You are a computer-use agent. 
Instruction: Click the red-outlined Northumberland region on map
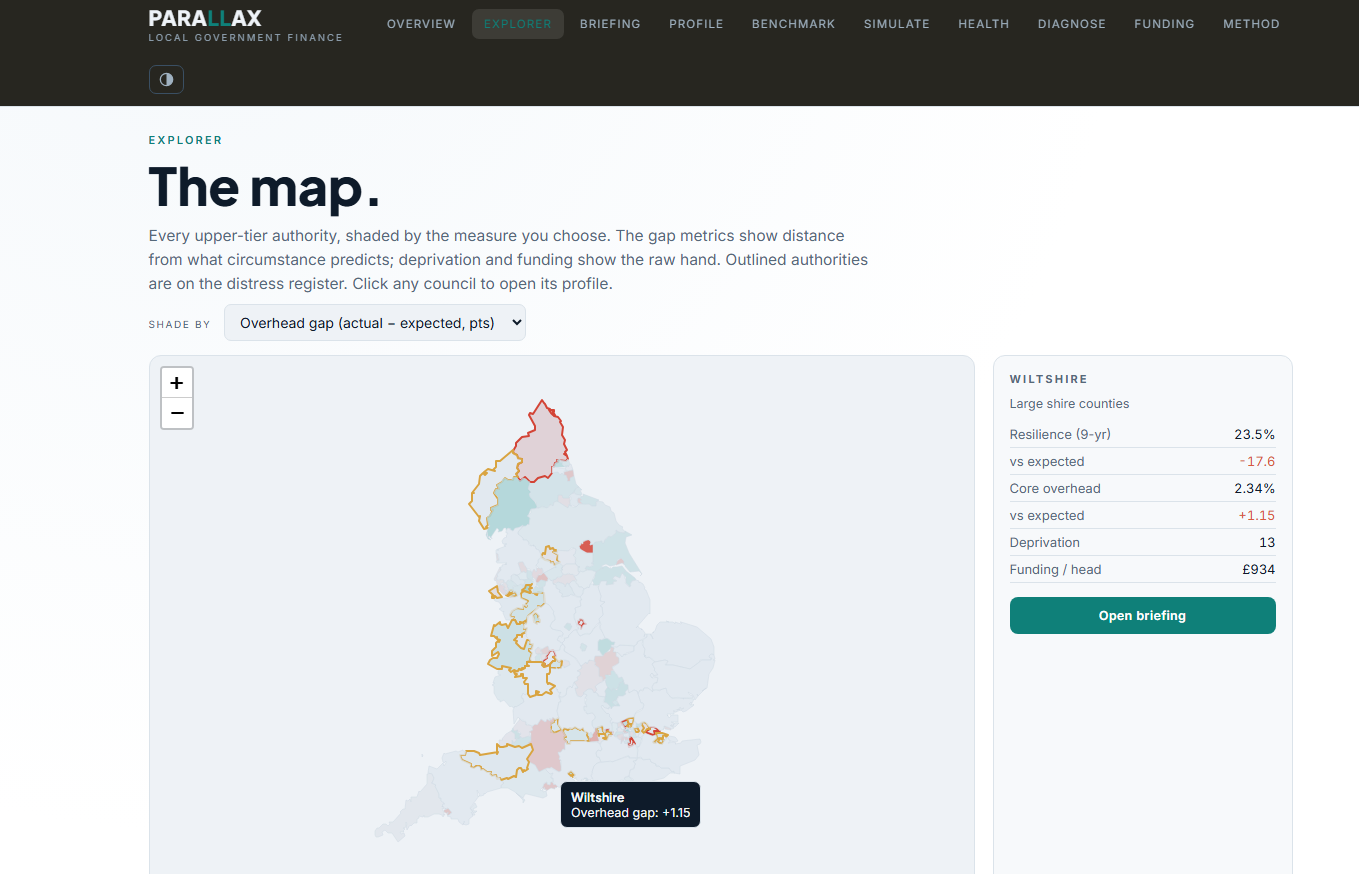pyautogui.click(x=541, y=443)
